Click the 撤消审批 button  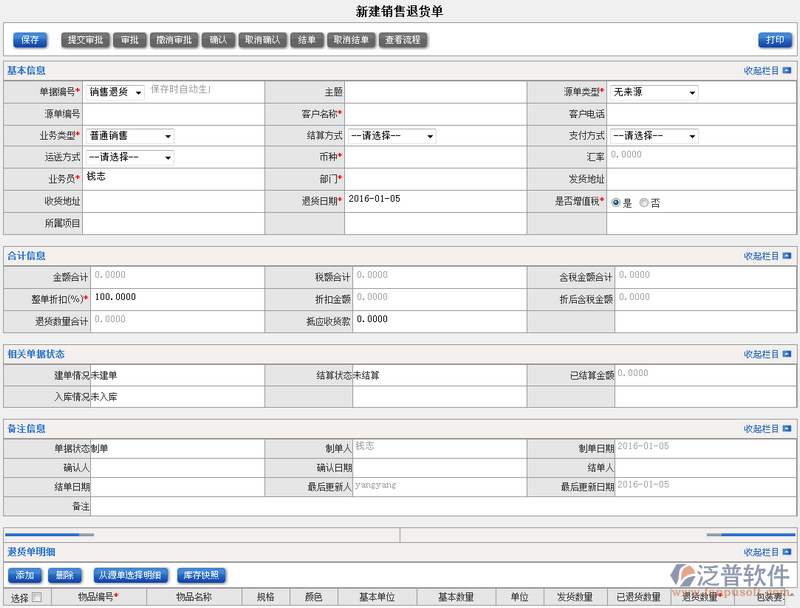point(174,40)
